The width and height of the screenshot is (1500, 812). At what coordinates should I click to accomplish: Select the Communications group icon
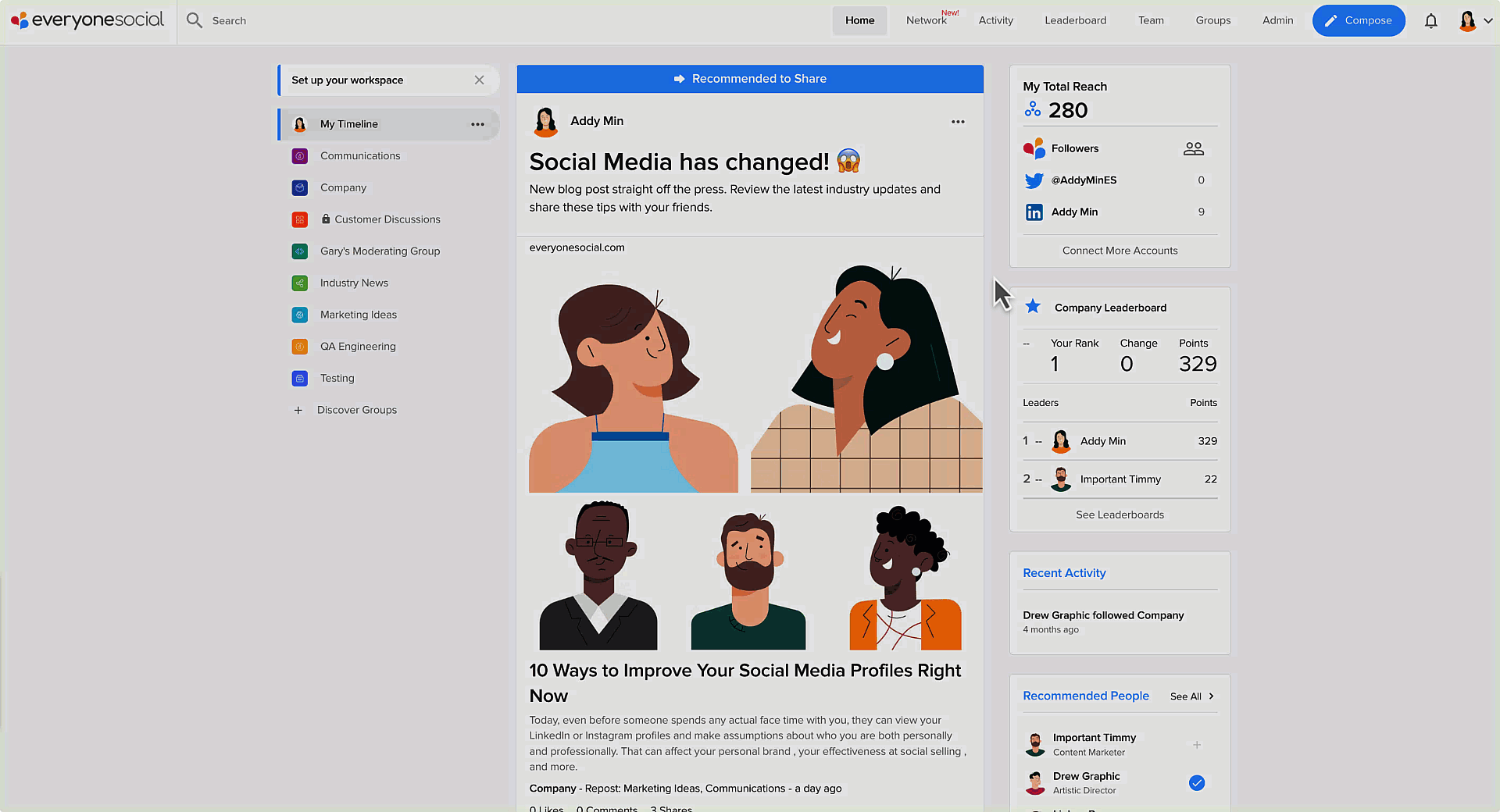299,156
